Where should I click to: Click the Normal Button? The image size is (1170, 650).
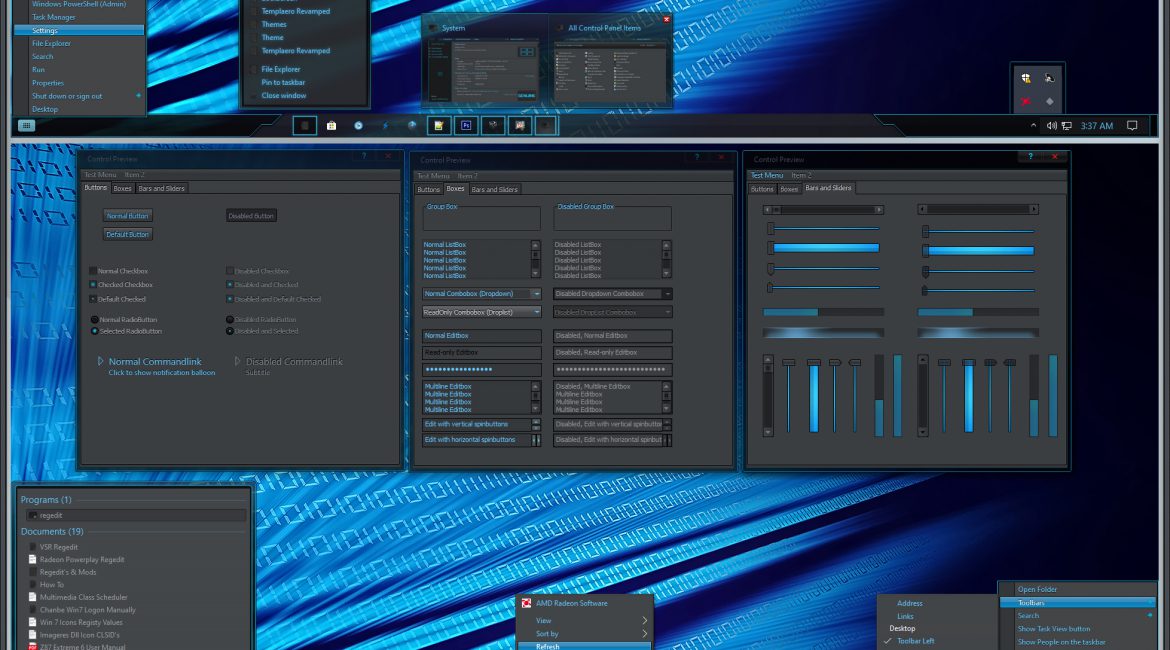click(128, 216)
